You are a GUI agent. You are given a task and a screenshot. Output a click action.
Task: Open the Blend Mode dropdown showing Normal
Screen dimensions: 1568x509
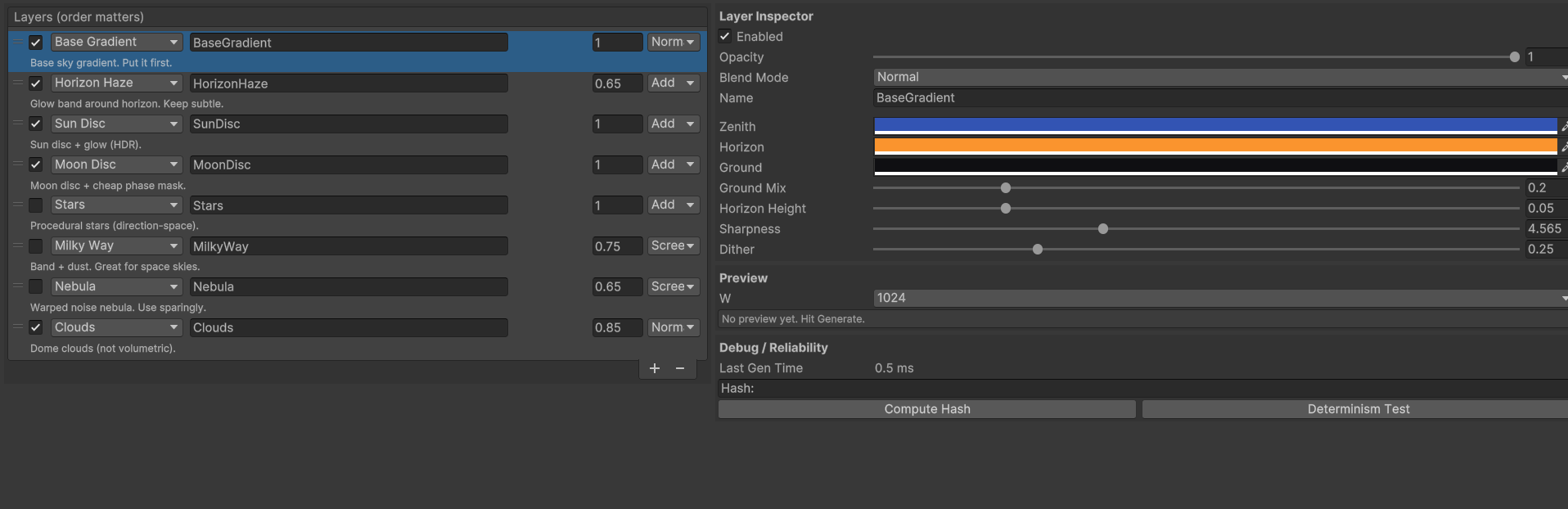tap(1219, 77)
